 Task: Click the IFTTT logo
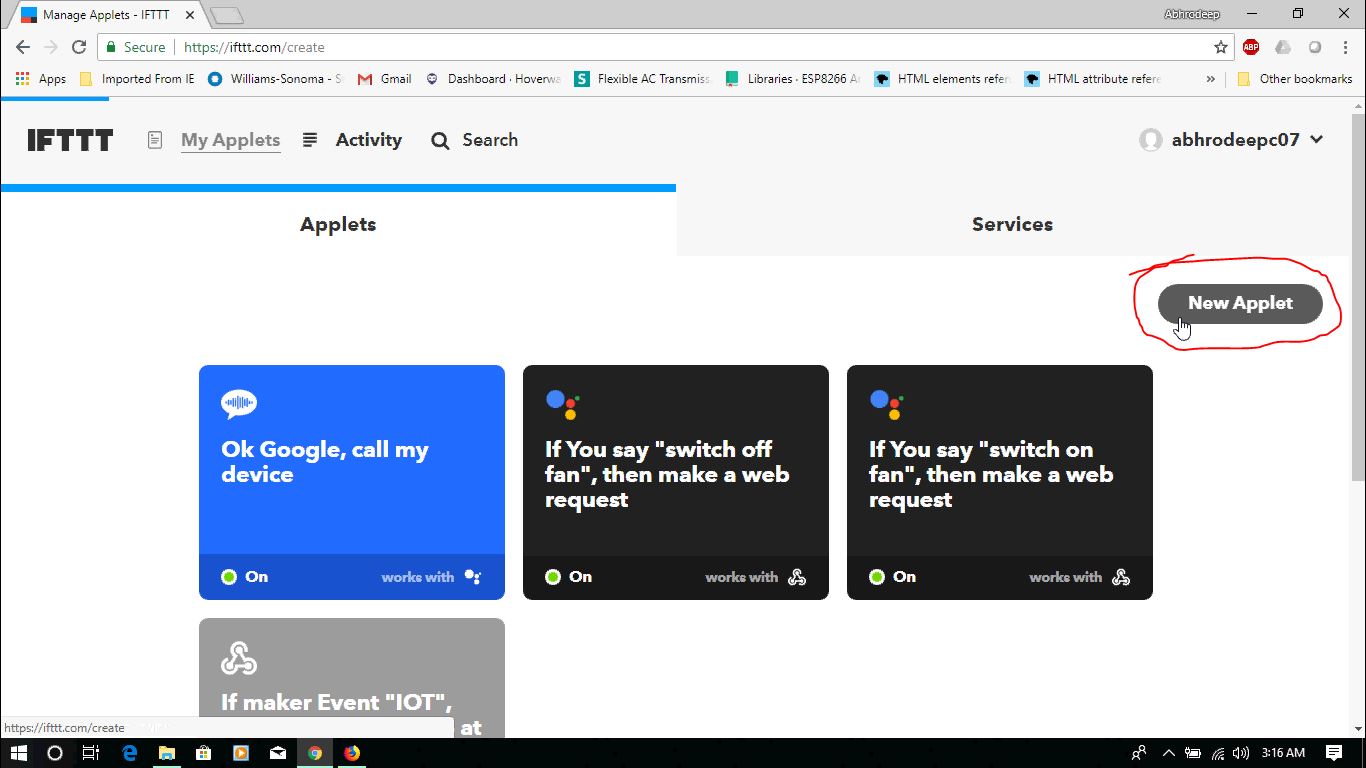(70, 140)
